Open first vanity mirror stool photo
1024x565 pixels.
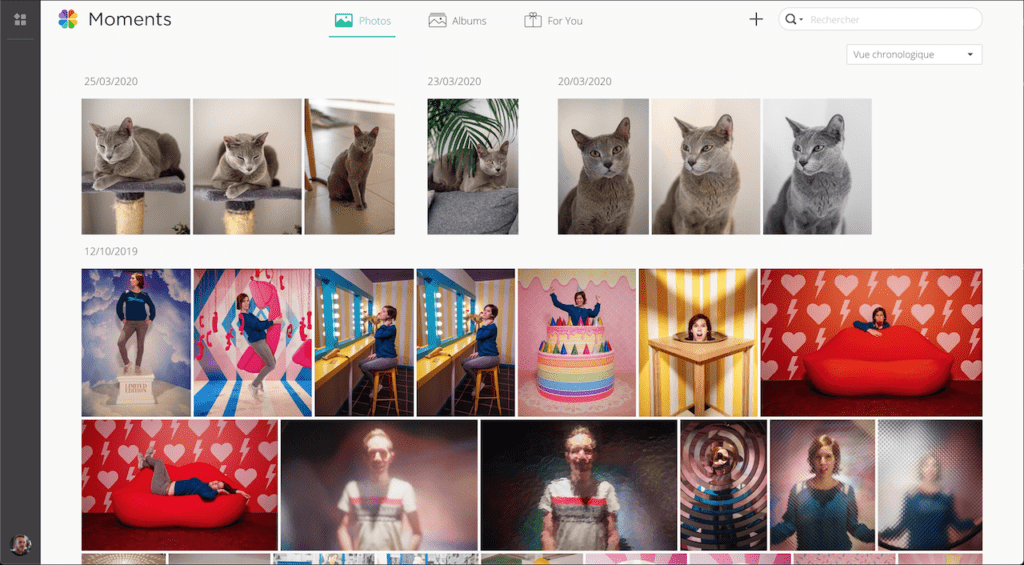tap(364, 342)
